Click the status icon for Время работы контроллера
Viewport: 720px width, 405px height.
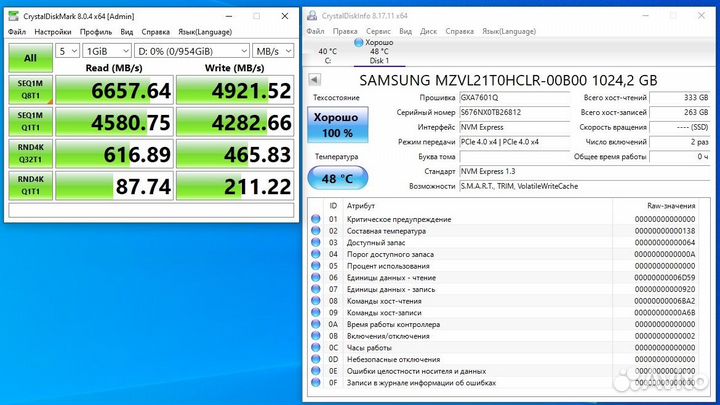pyautogui.click(x=315, y=324)
